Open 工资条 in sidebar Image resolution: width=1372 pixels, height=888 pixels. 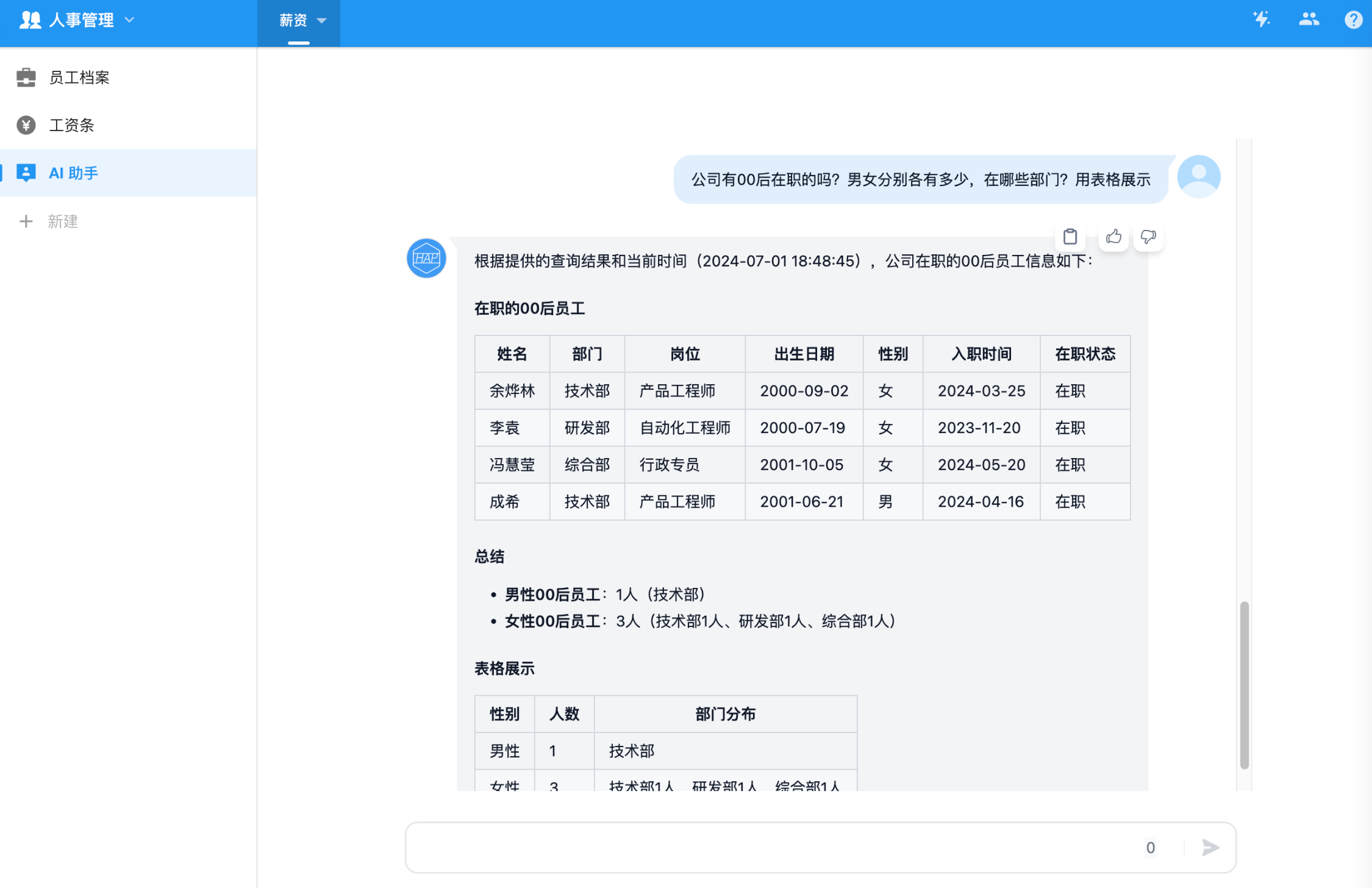point(71,125)
